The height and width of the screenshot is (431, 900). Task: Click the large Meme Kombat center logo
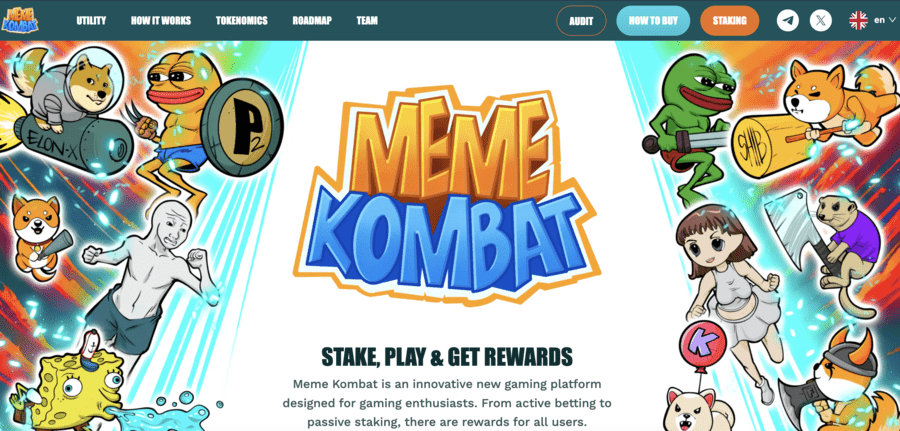(447, 195)
